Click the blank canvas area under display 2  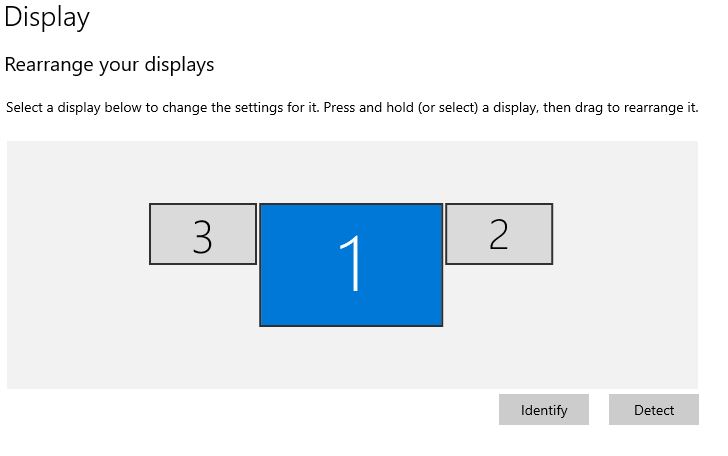499,320
